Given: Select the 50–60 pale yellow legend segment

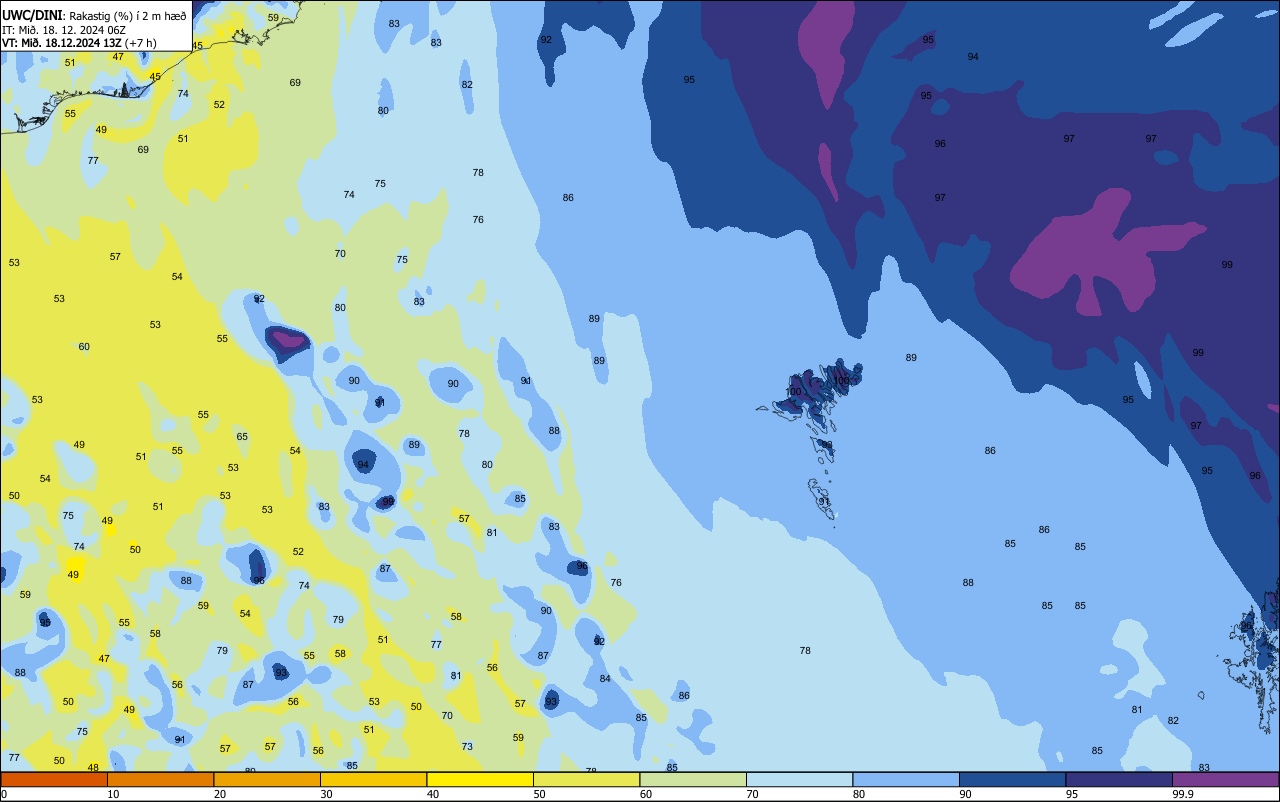Looking at the screenshot, I should coord(586,779).
